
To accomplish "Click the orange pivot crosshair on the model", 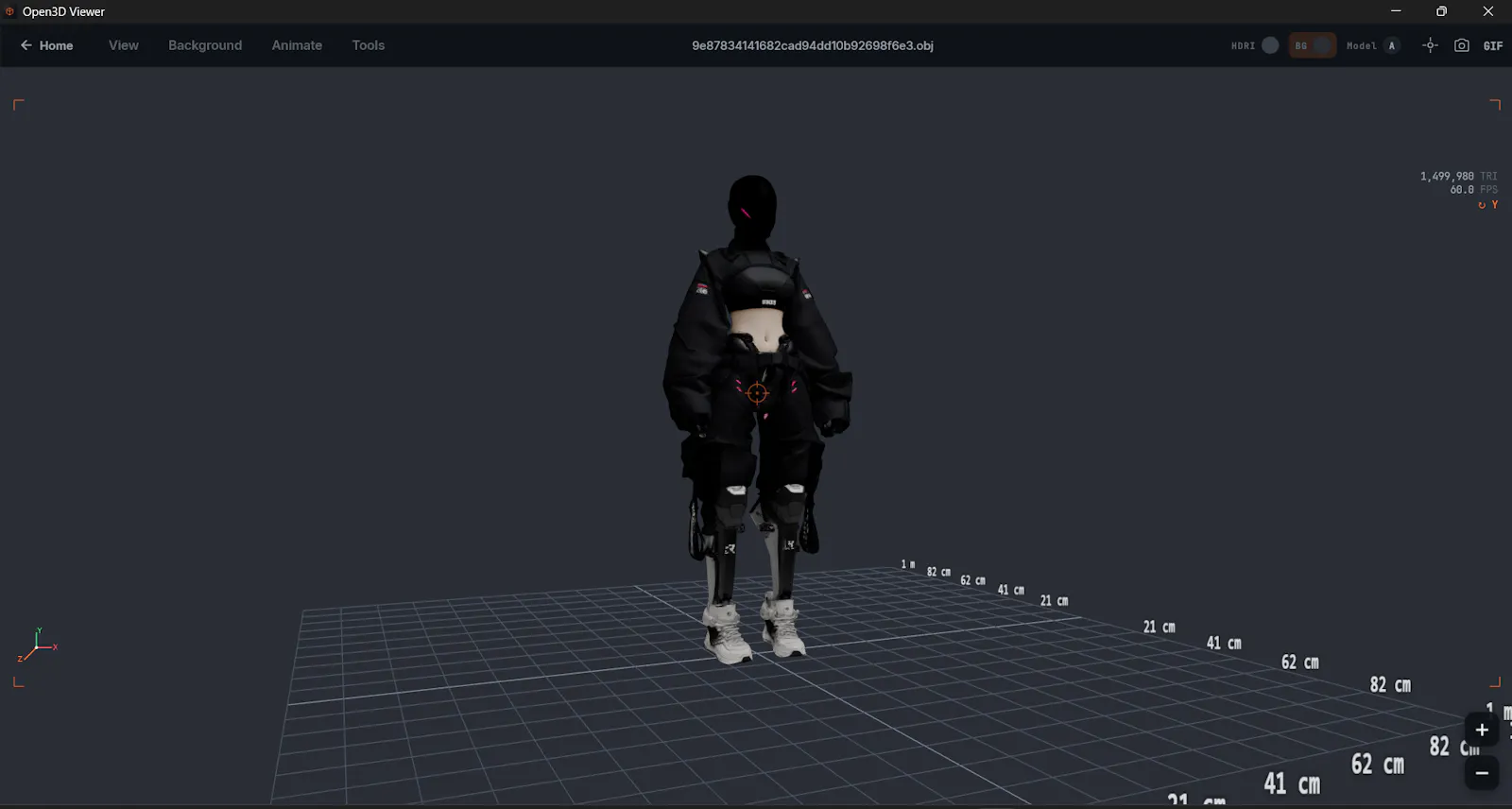I will [757, 393].
